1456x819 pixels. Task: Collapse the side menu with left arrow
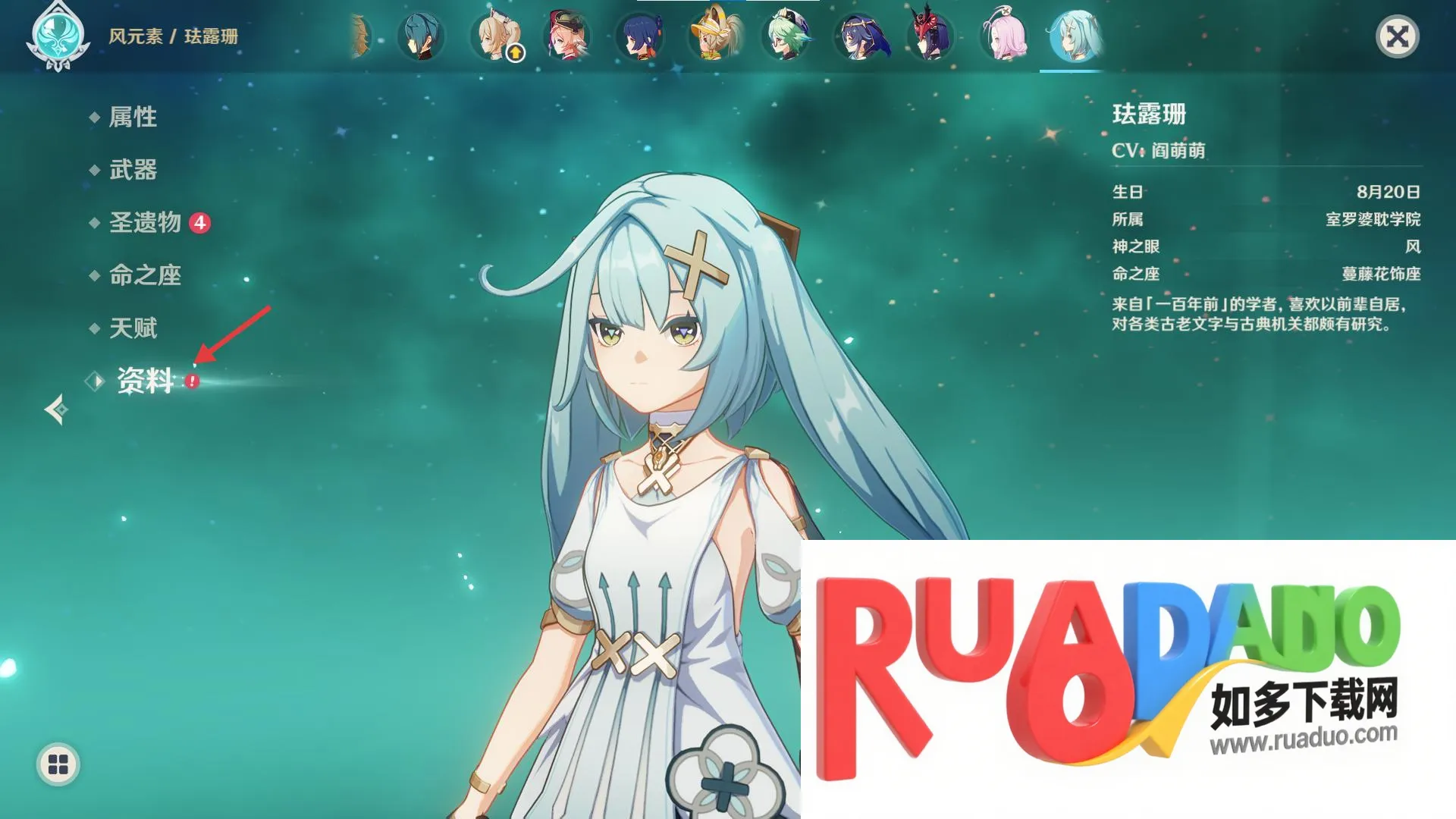tap(56, 409)
